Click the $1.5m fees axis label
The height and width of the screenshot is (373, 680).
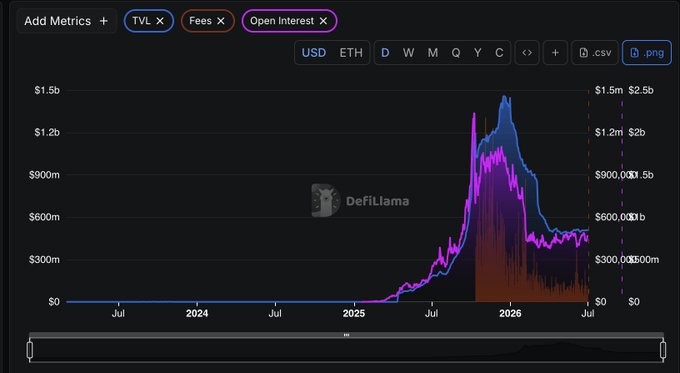click(x=608, y=90)
